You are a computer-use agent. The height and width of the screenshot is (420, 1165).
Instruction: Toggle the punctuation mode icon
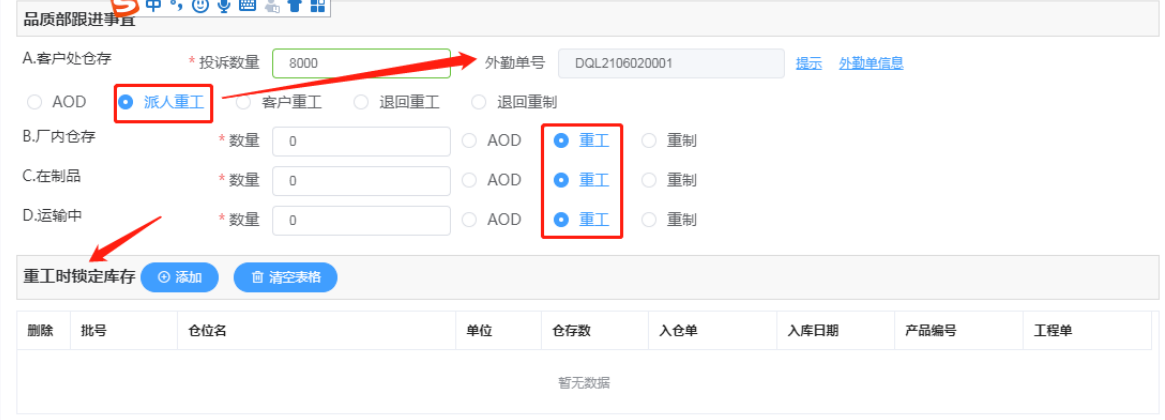176,5
